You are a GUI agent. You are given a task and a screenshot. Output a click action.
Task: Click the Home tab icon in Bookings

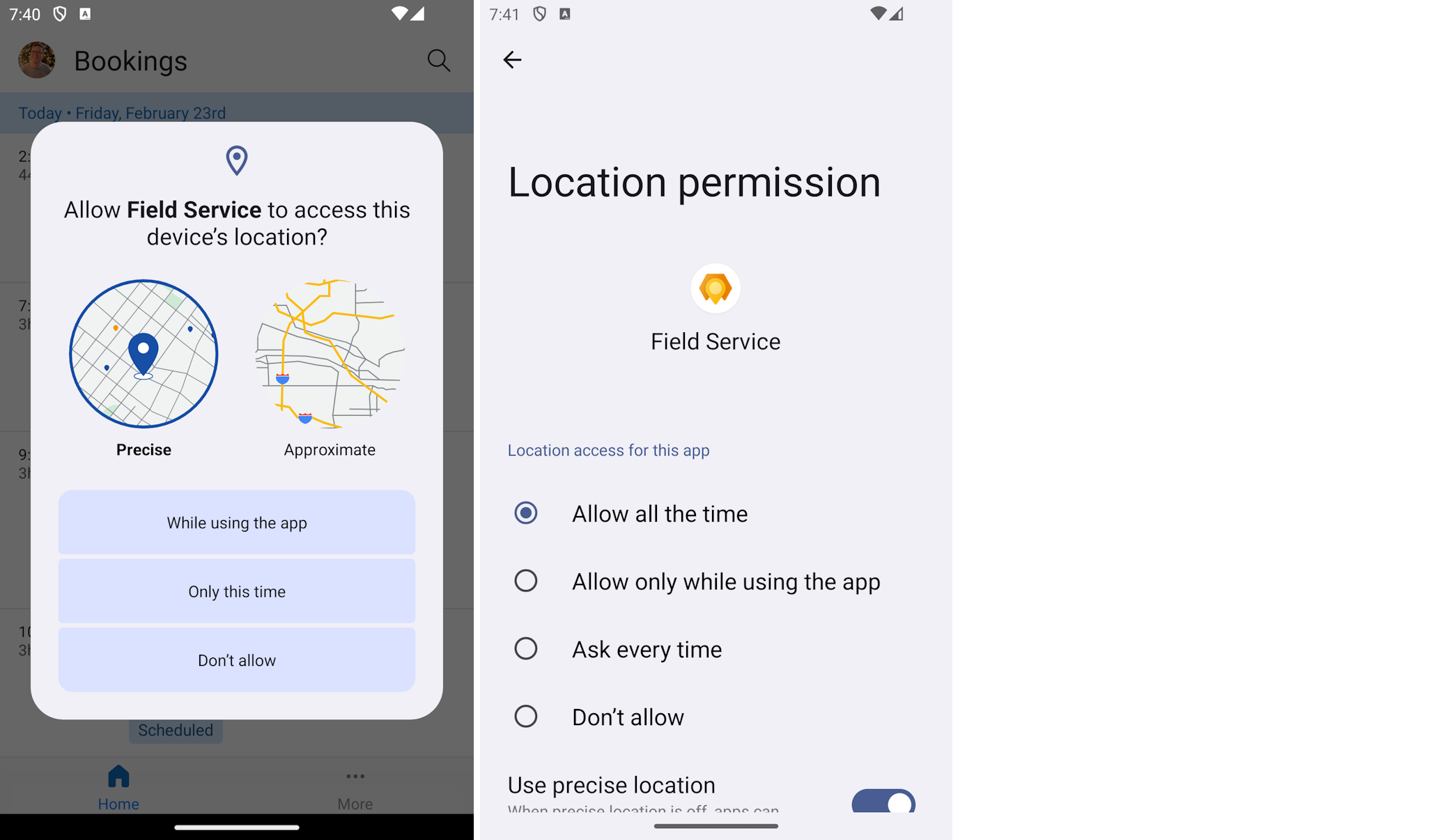coord(117,775)
